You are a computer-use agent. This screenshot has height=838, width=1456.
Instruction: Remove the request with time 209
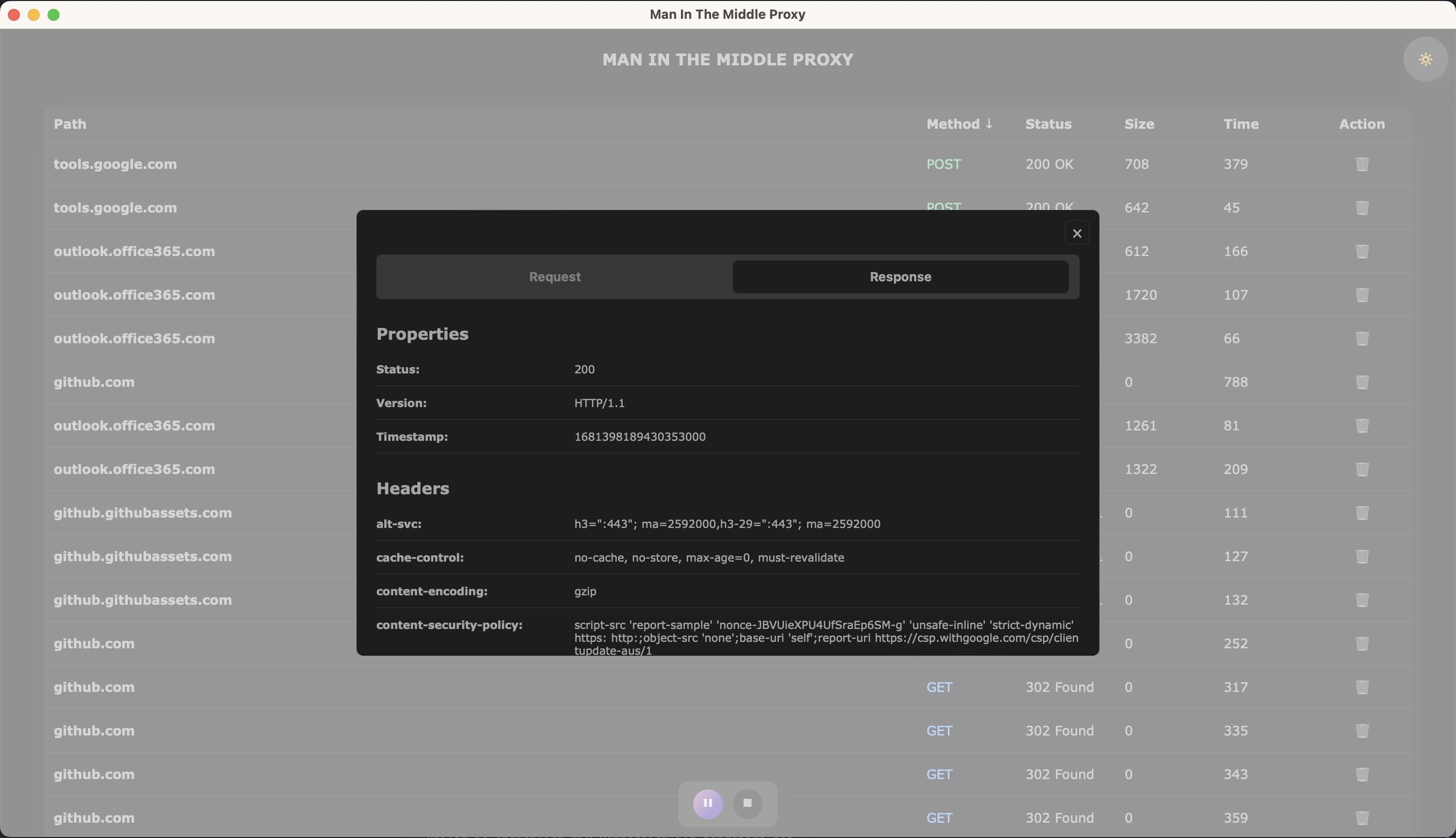pos(1361,469)
